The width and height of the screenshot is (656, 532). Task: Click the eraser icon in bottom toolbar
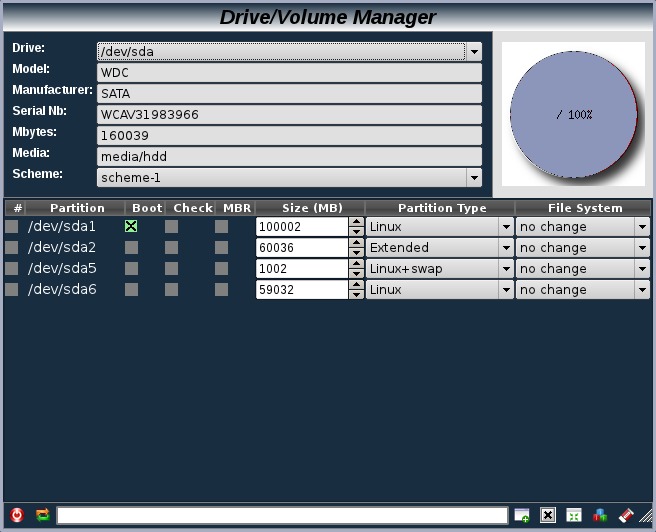(x=627, y=515)
